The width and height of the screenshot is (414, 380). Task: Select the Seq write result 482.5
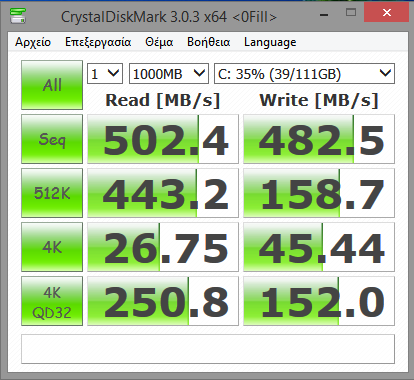319,139
